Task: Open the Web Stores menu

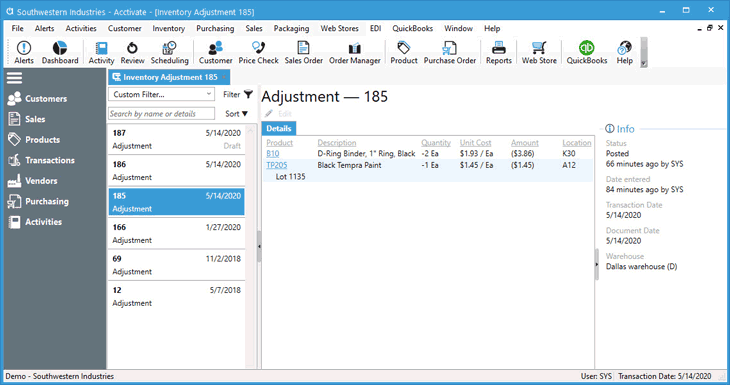Action: 339,28
